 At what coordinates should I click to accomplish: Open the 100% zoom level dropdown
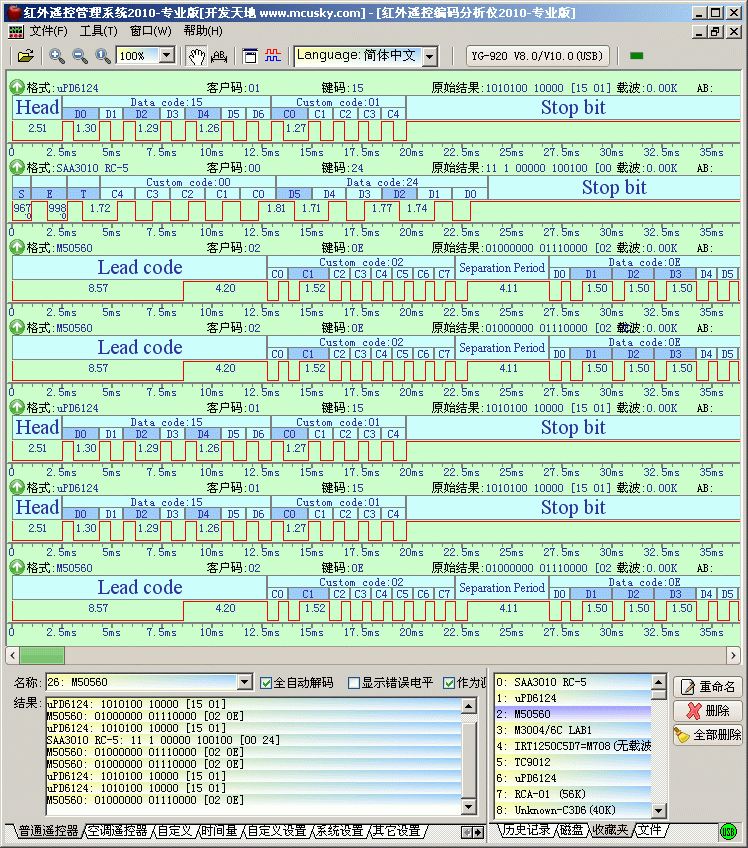pyautogui.click(x=166, y=56)
